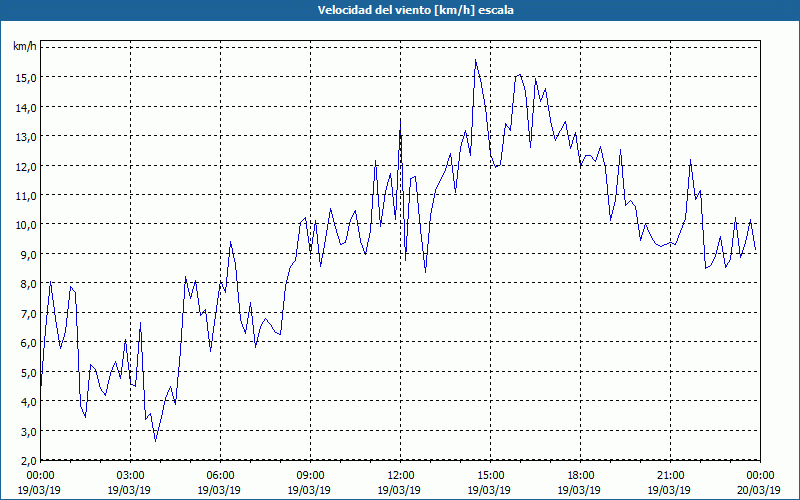Image resolution: width=800 pixels, height=500 pixels.
Task: Click the 18:00 time axis label
Action: coord(580,476)
